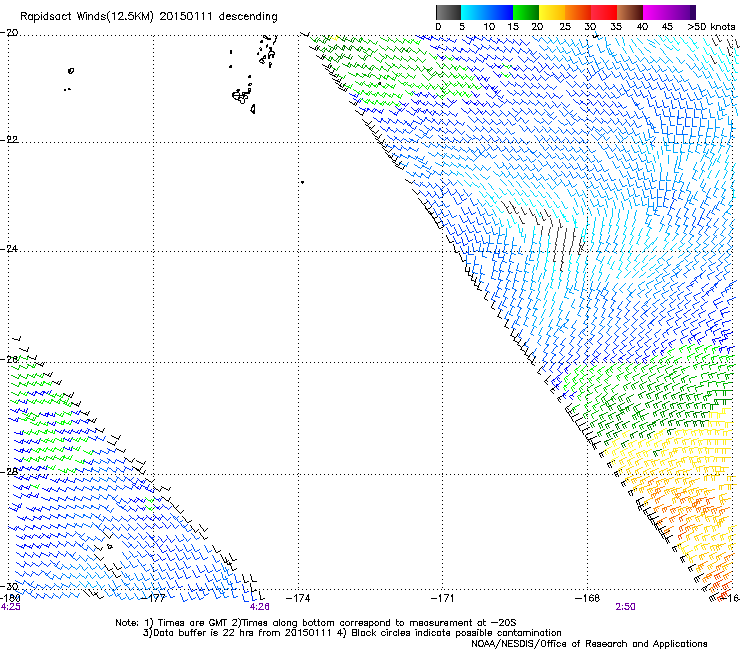Click the '-180' longitude axis label
The height and width of the screenshot is (650, 740).
click(10, 598)
